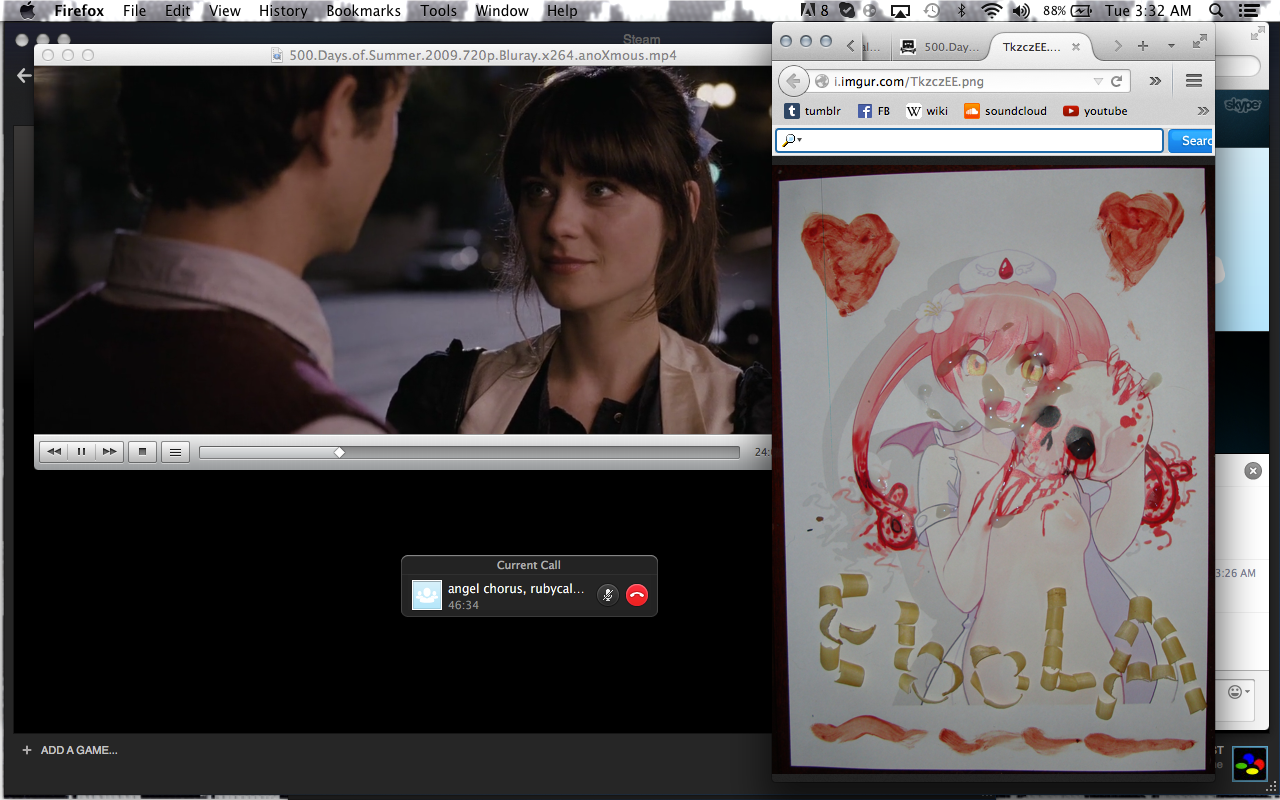Click the VLC seek bar position handle
Viewport: 1280px width, 800px height.
[339, 453]
